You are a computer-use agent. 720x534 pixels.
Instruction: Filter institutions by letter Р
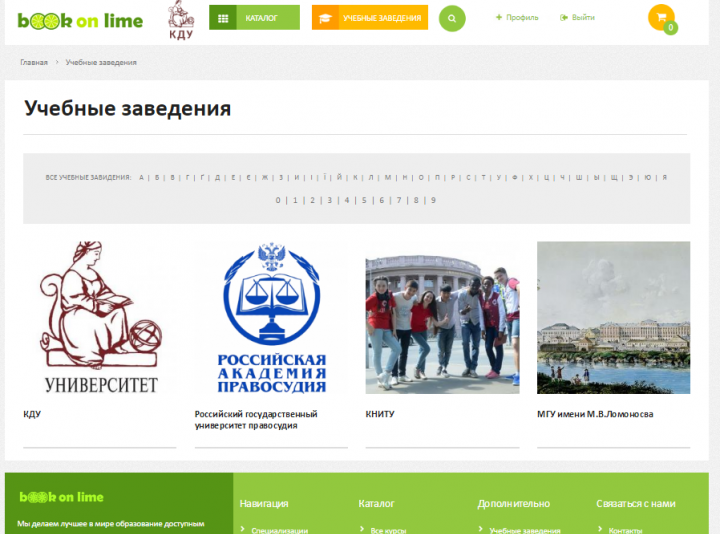pyautogui.click(x=453, y=177)
